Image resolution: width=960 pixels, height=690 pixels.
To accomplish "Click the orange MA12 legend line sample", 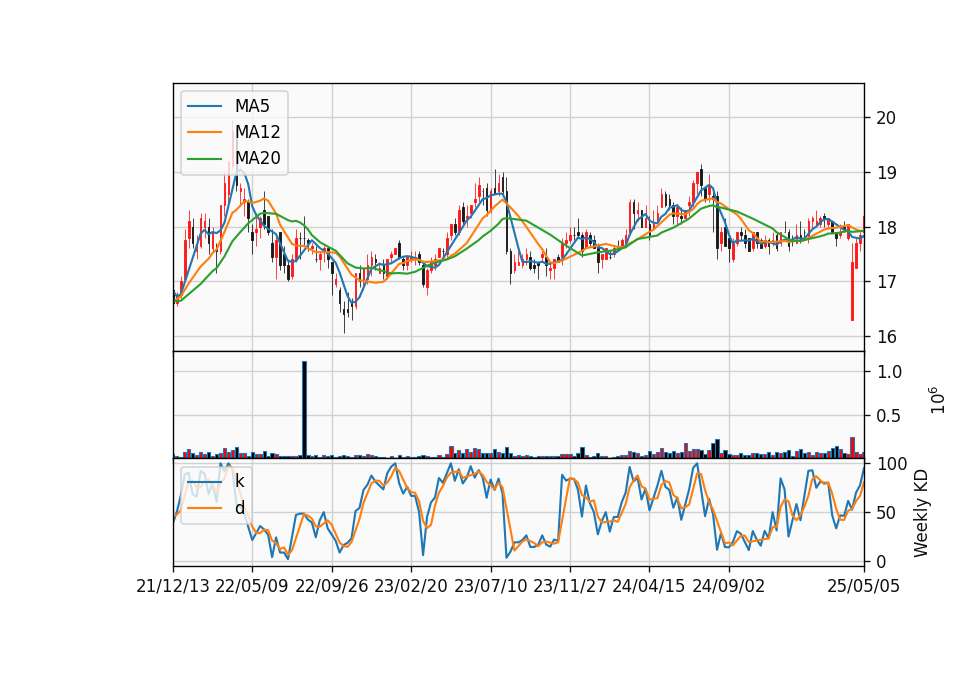I will [204, 132].
